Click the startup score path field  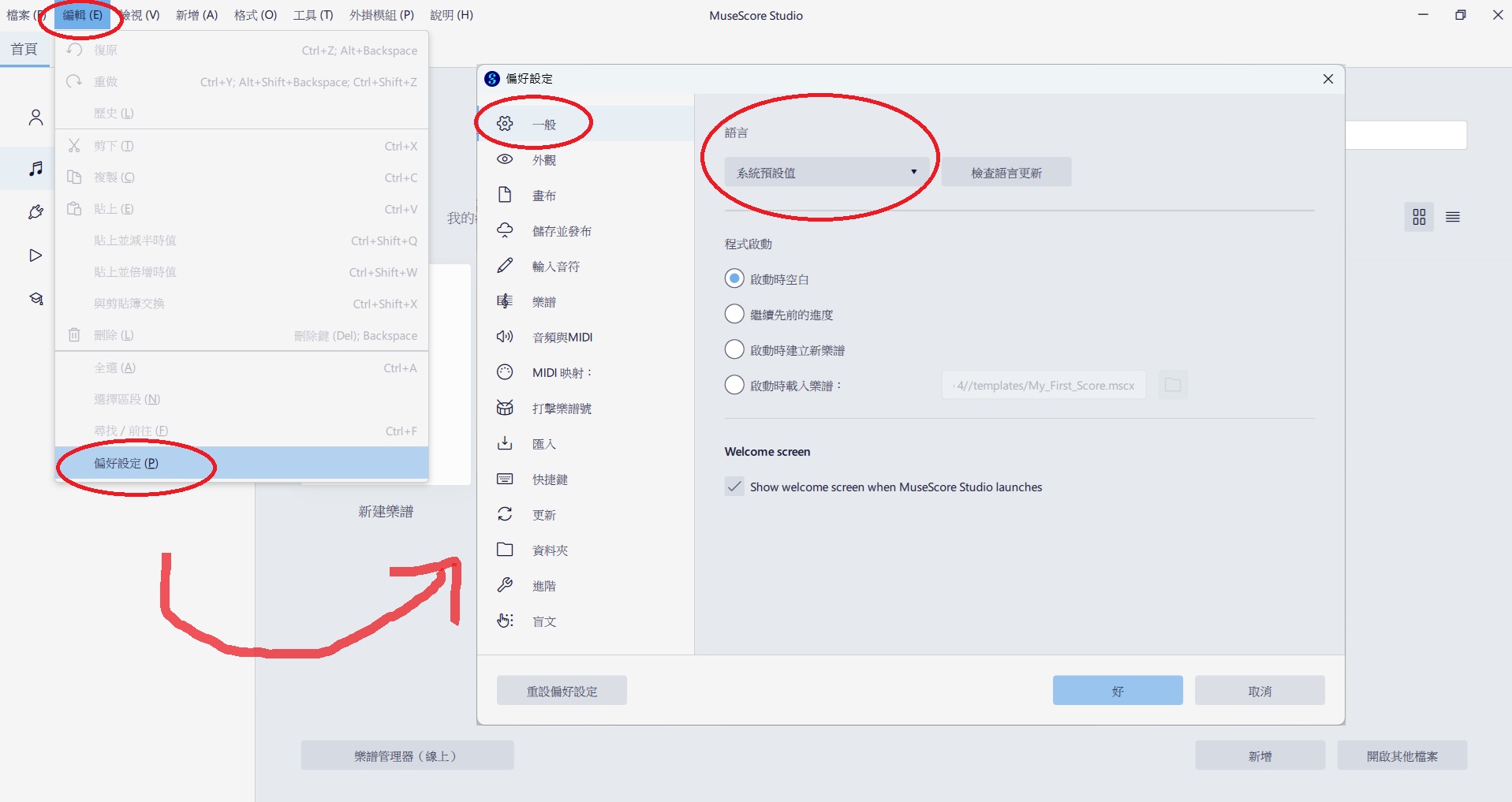point(1043,386)
